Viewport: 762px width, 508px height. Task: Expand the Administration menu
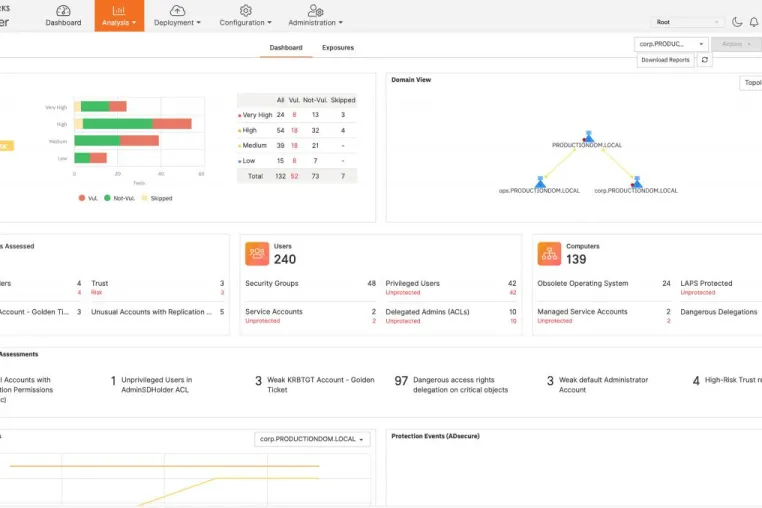click(x=315, y=22)
